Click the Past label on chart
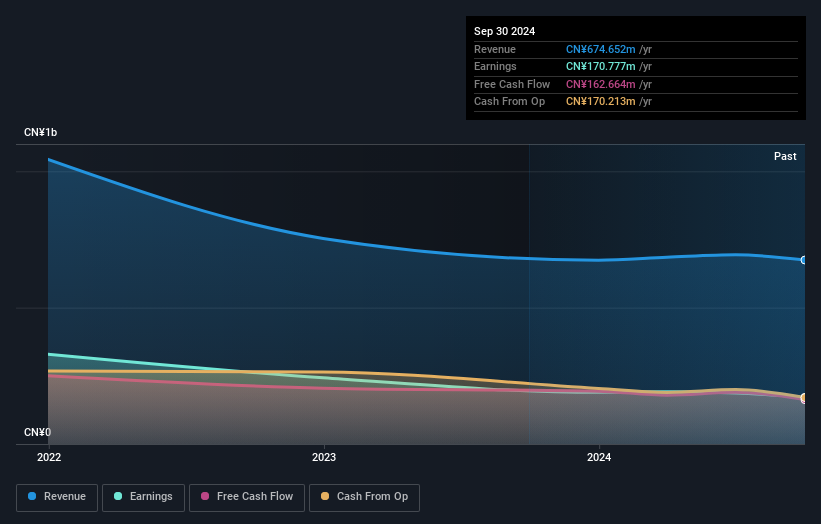 (785, 156)
